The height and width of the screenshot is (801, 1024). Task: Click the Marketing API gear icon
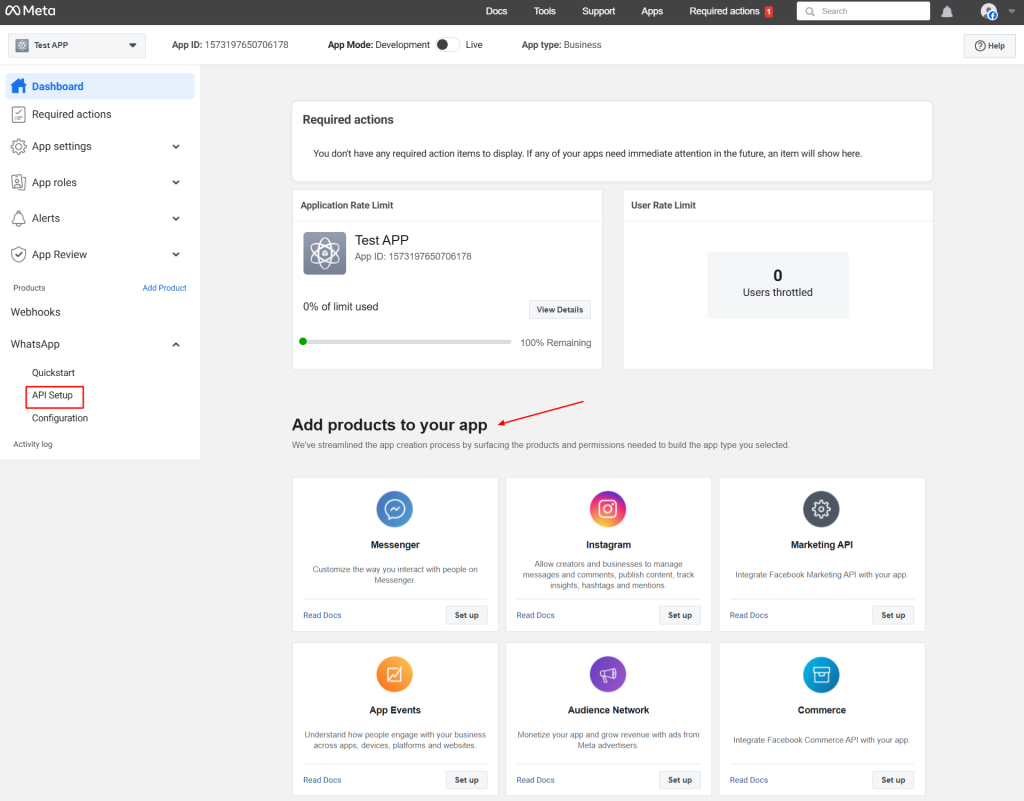coord(821,509)
